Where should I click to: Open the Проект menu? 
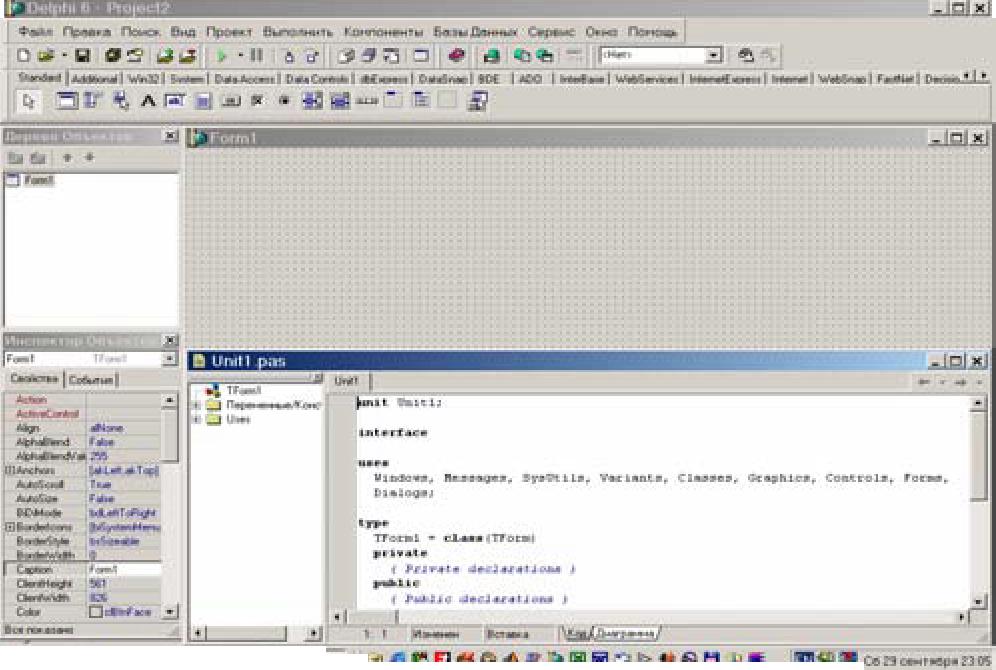[x=229, y=32]
